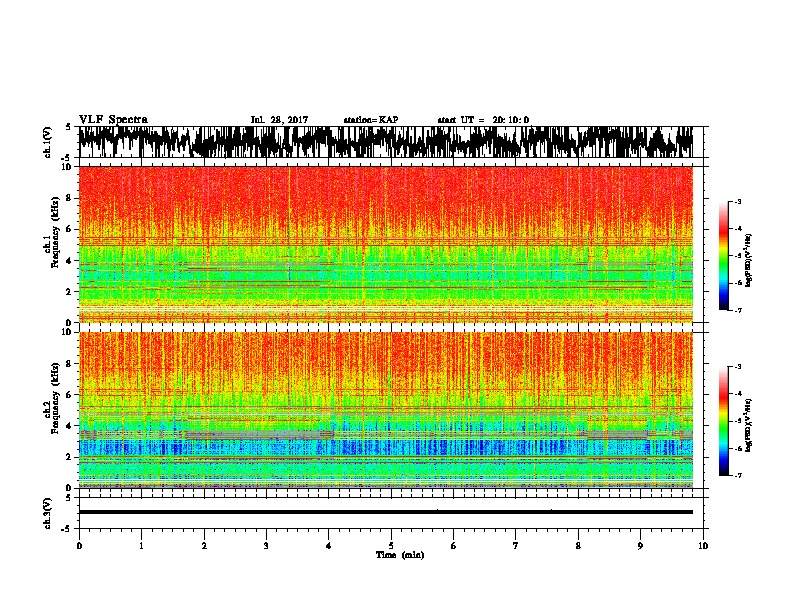The height and width of the screenshot is (612, 792).
Task: Click the ch.2 color bar '-7' scale value
Action: click(738, 476)
